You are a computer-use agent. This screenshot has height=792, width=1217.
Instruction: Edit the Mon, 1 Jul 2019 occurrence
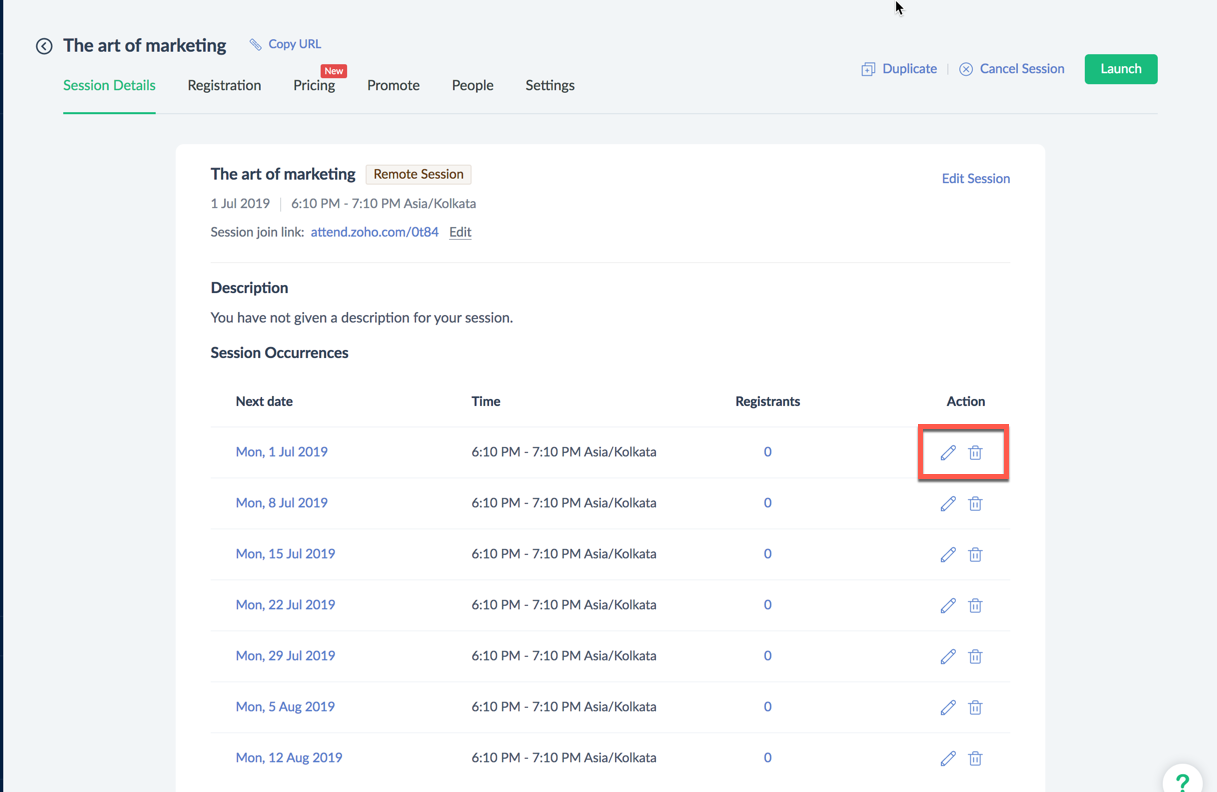pyautogui.click(x=948, y=452)
